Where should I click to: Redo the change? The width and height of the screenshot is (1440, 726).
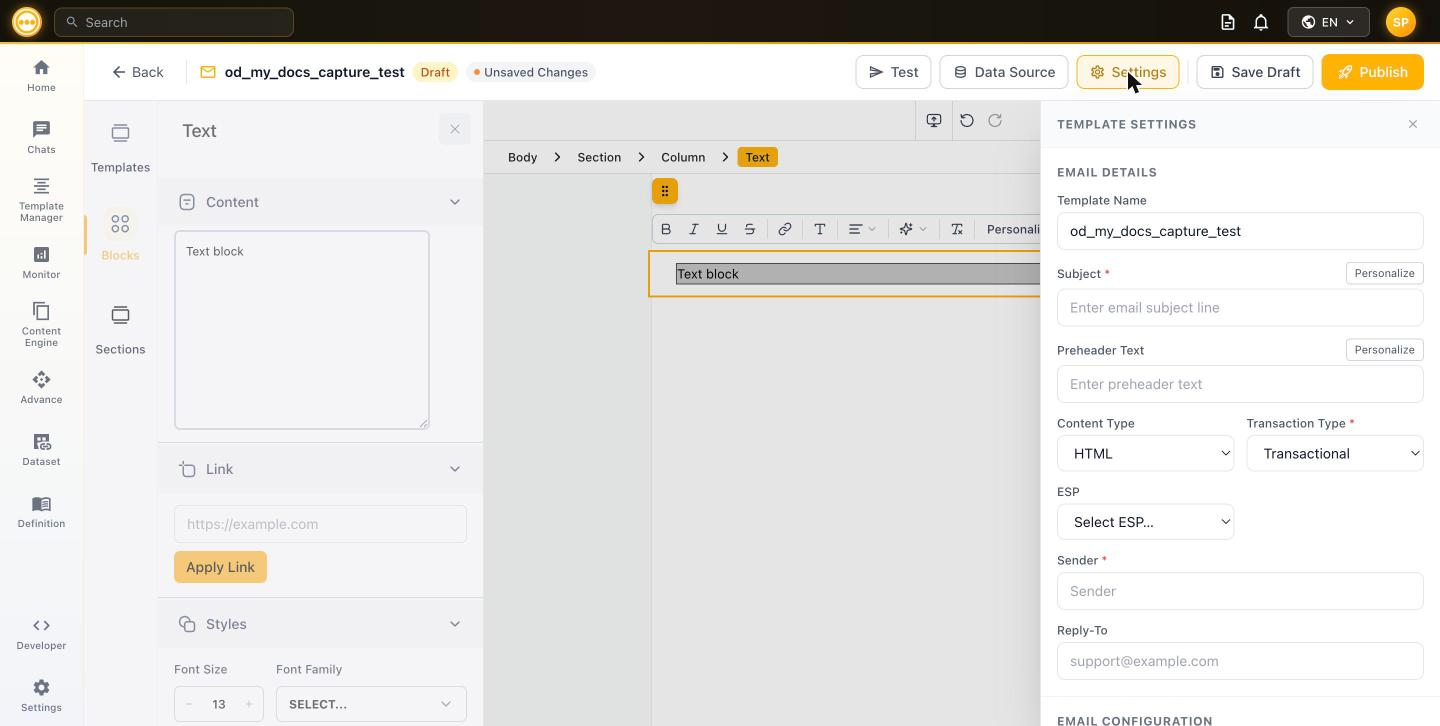point(995,120)
